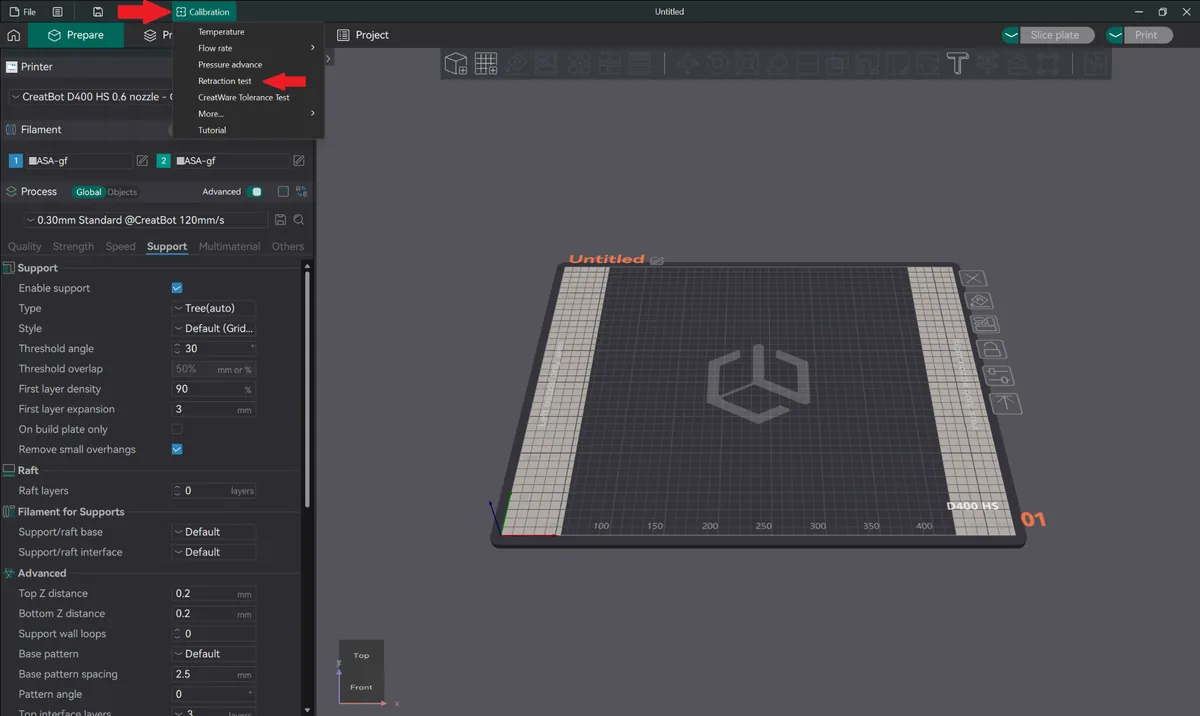Toggle the Advanced mode switch
1200x716 pixels.
coord(256,192)
